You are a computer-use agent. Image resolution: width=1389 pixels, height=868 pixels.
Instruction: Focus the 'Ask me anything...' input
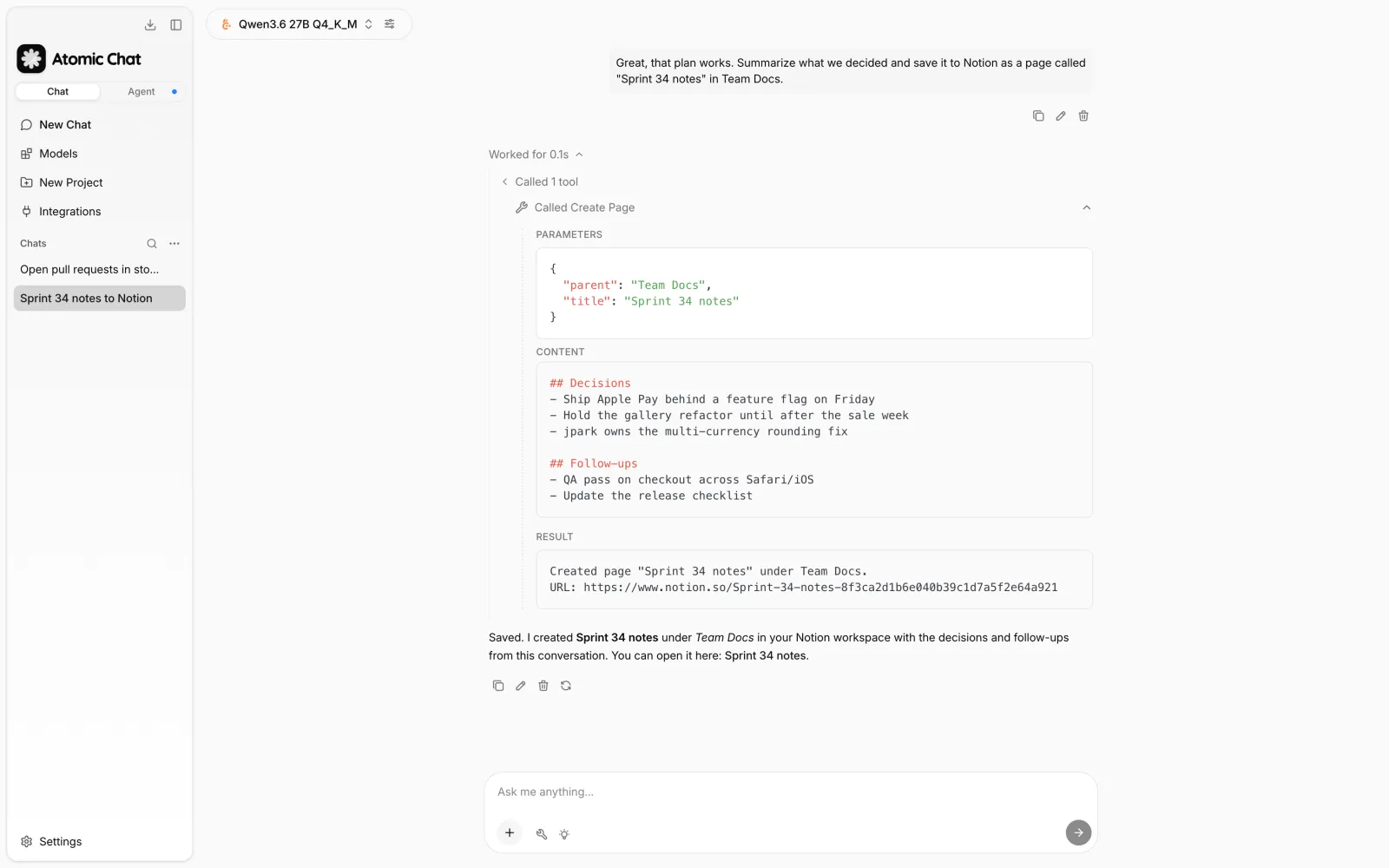790,792
